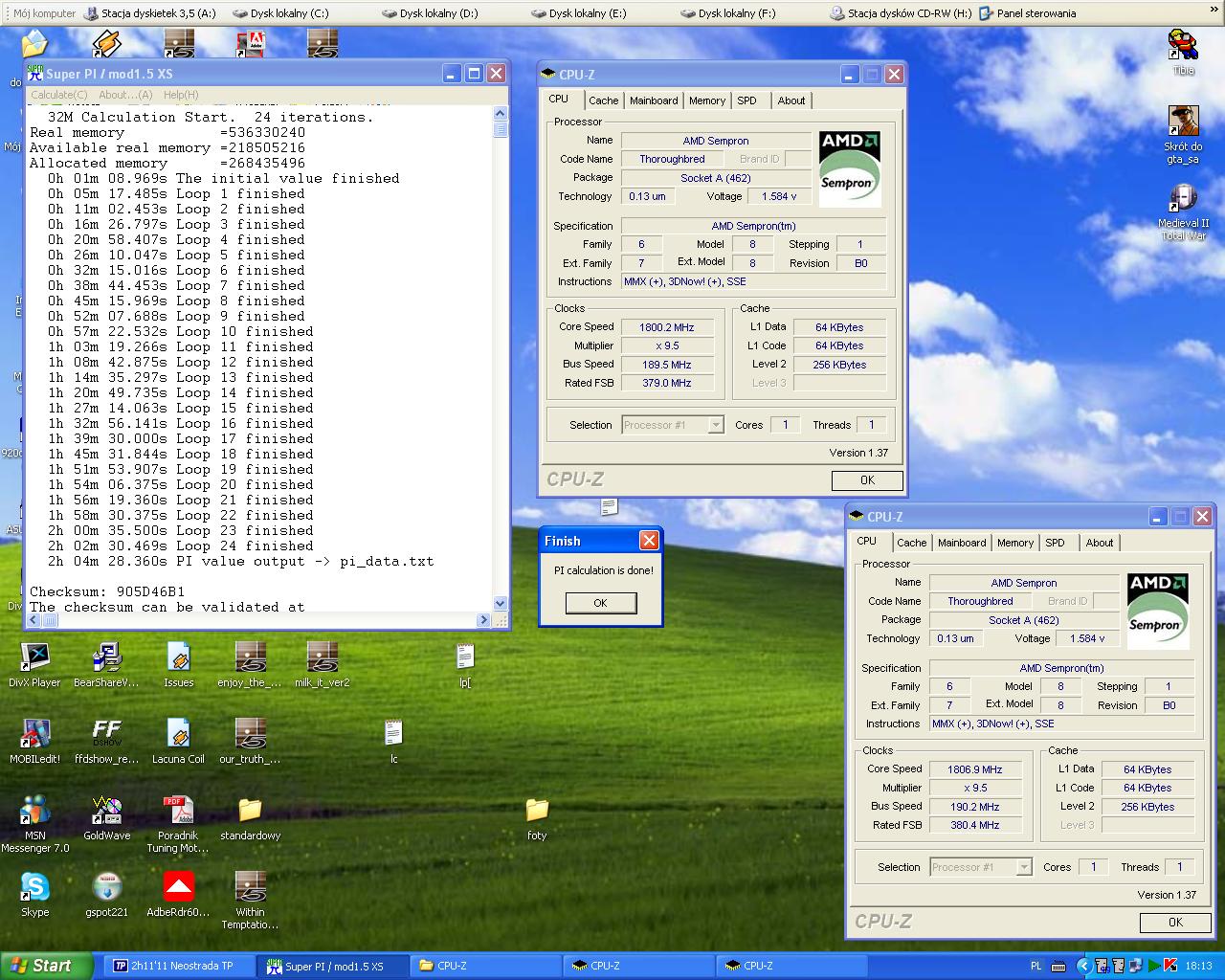
Task: Select the Skype desktop icon
Action: pyautogui.click(x=34, y=894)
